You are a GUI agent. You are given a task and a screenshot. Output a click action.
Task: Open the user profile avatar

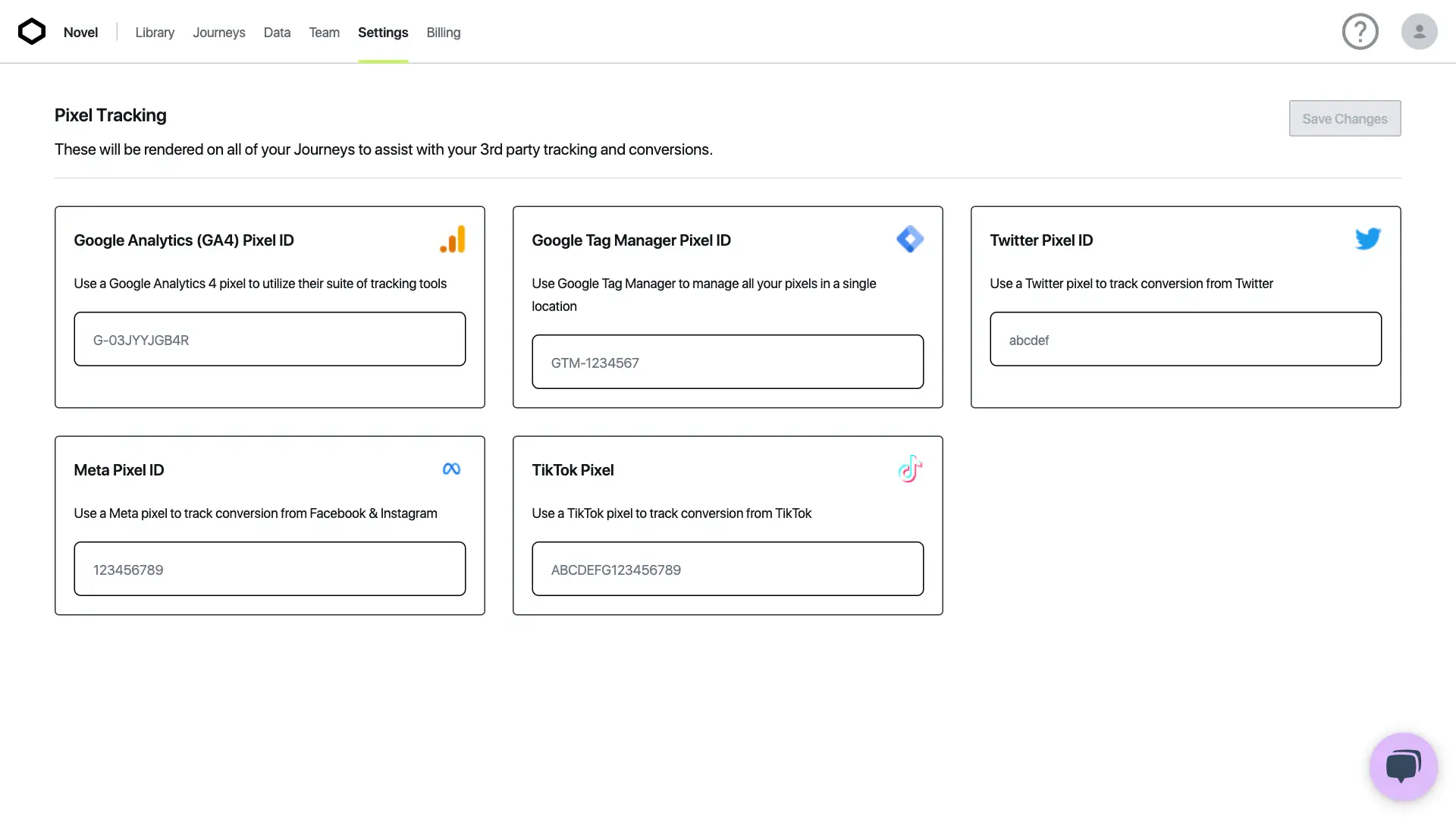pyautogui.click(x=1419, y=32)
